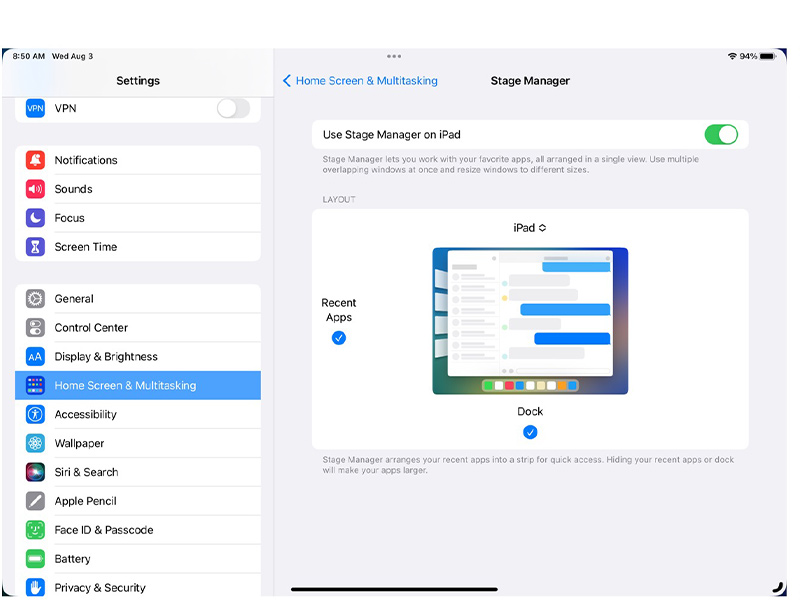
Task: Open Accessibility settings
Action: [x=138, y=414]
